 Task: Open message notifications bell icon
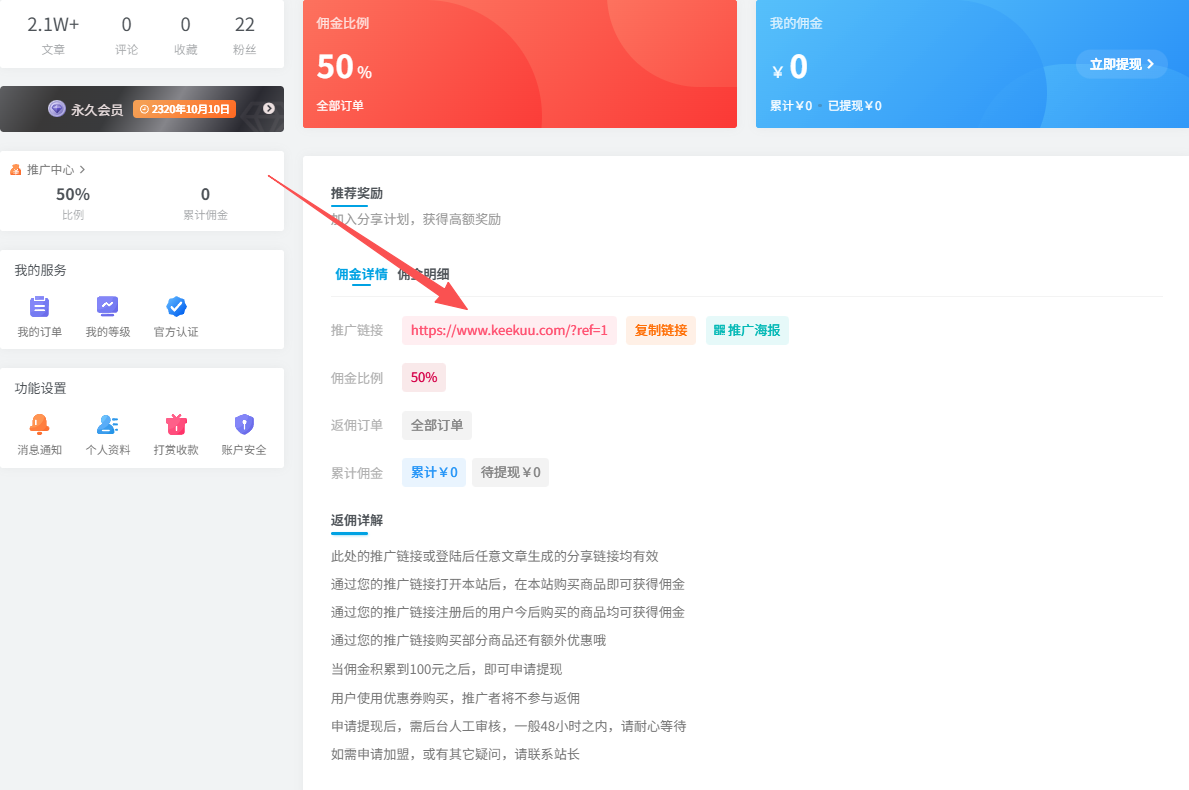click(39, 424)
